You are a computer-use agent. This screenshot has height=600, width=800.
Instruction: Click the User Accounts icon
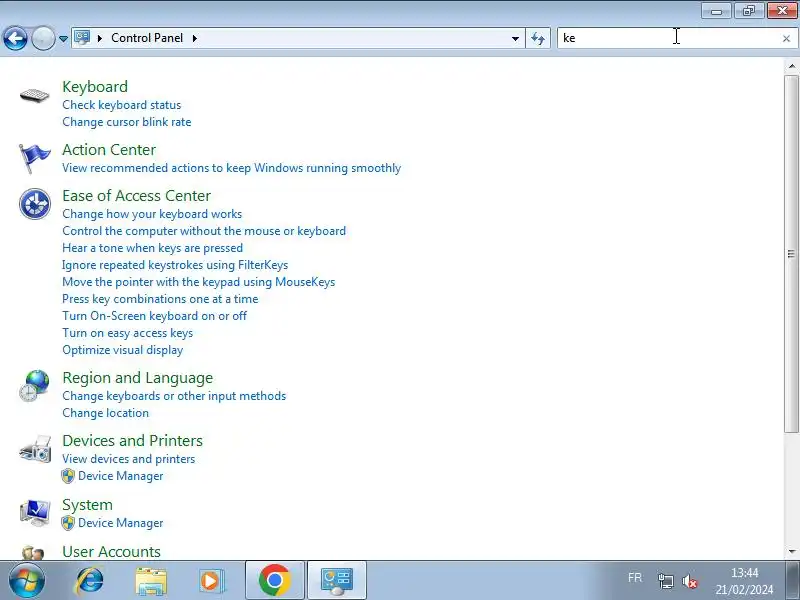point(33,553)
